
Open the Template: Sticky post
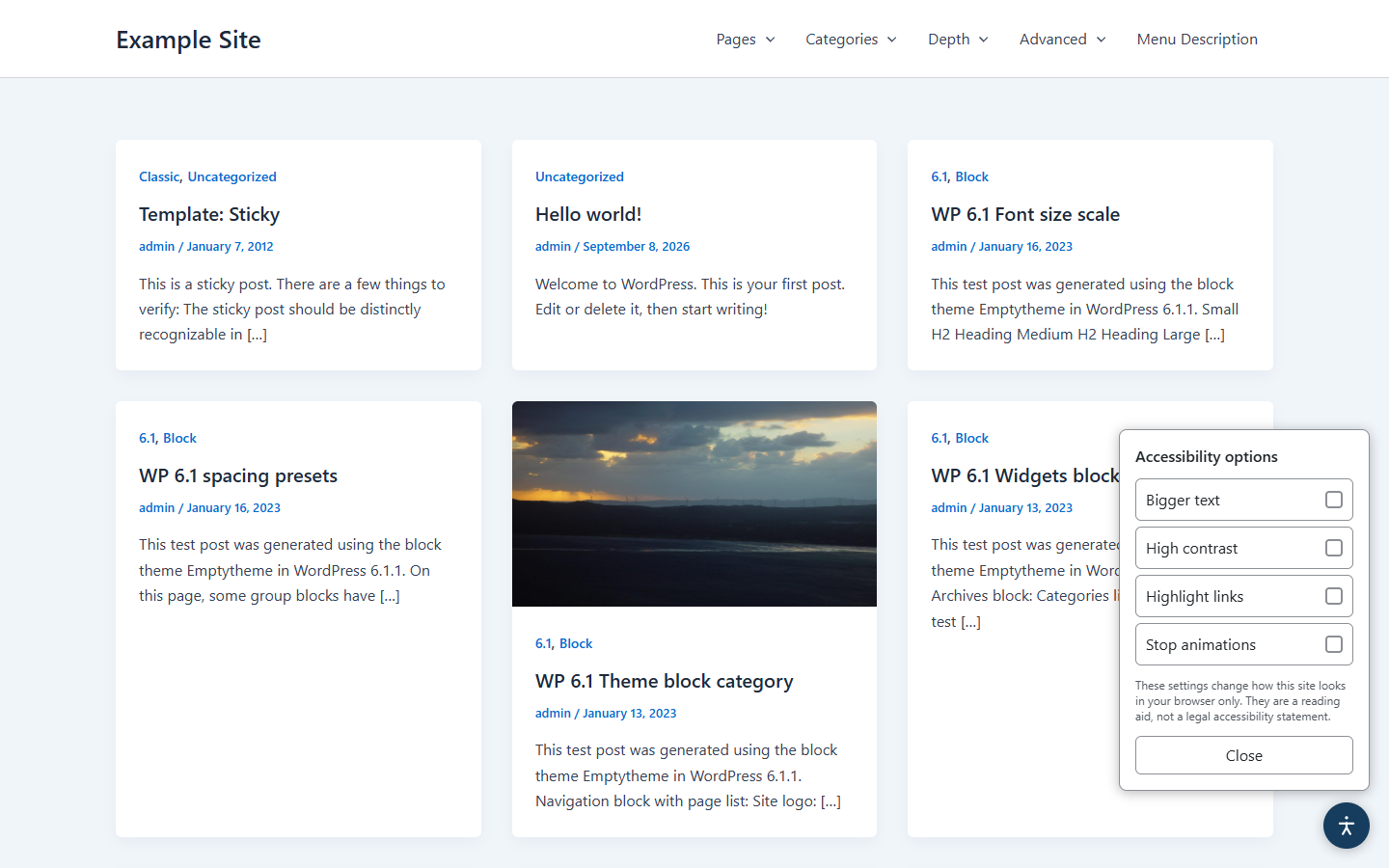209,214
